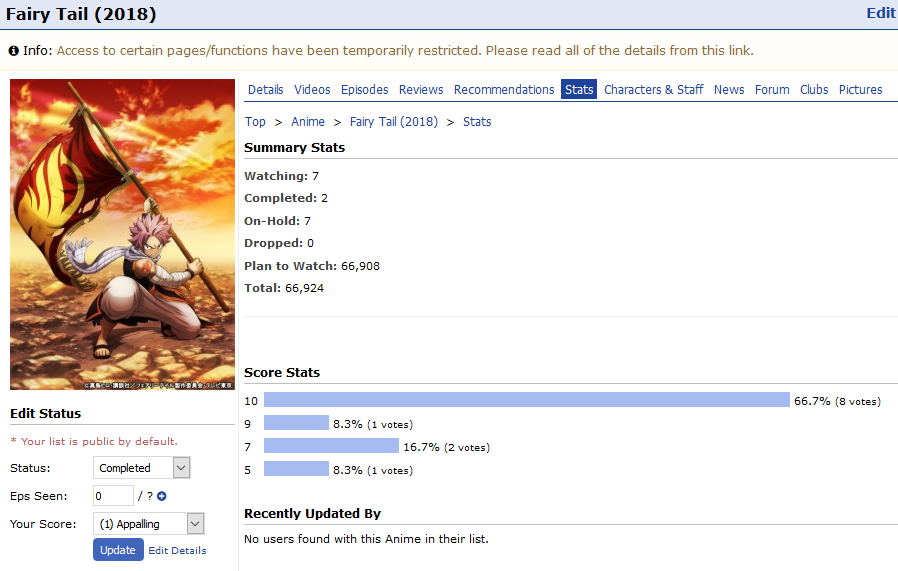898x571 pixels.
Task: Open the Edit Details link
Action: (178, 550)
